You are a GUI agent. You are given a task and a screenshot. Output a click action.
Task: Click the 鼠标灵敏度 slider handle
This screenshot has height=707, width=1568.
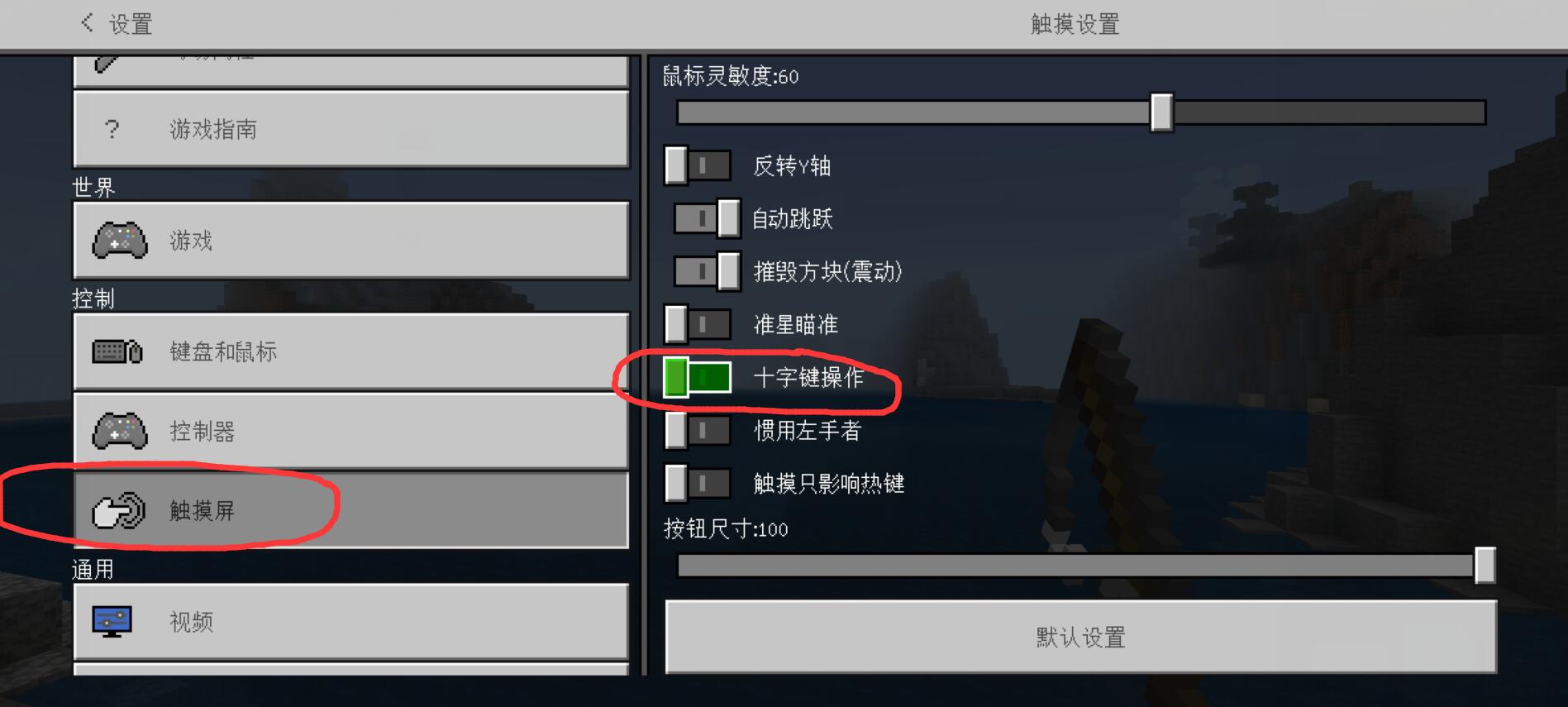(1161, 112)
